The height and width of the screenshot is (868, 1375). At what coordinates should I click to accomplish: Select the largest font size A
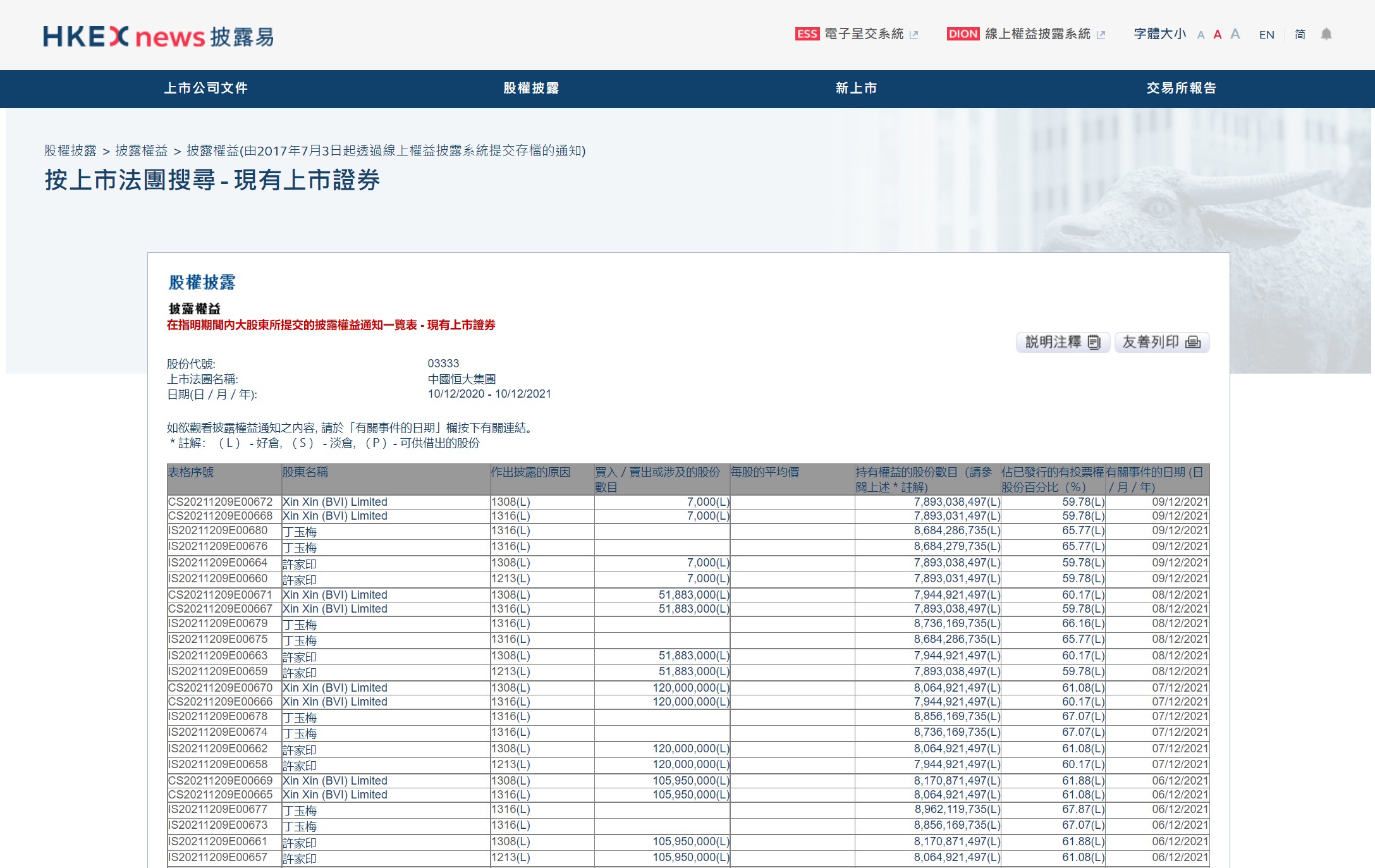[x=1235, y=34]
